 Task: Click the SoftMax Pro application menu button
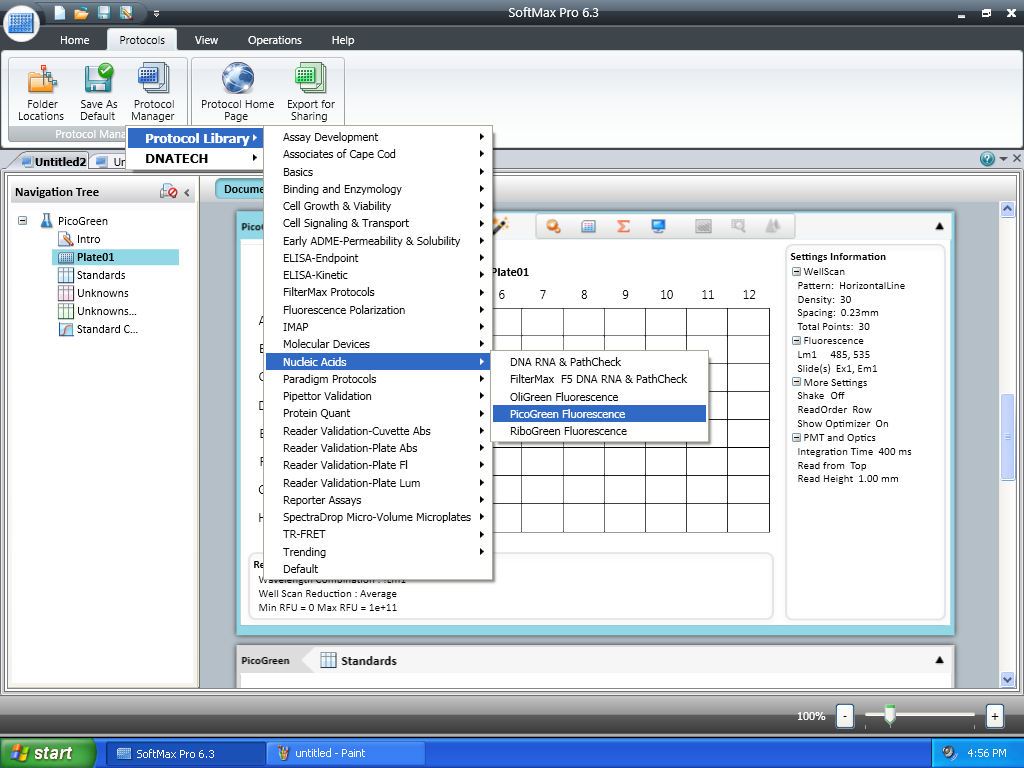(x=22, y=22)
